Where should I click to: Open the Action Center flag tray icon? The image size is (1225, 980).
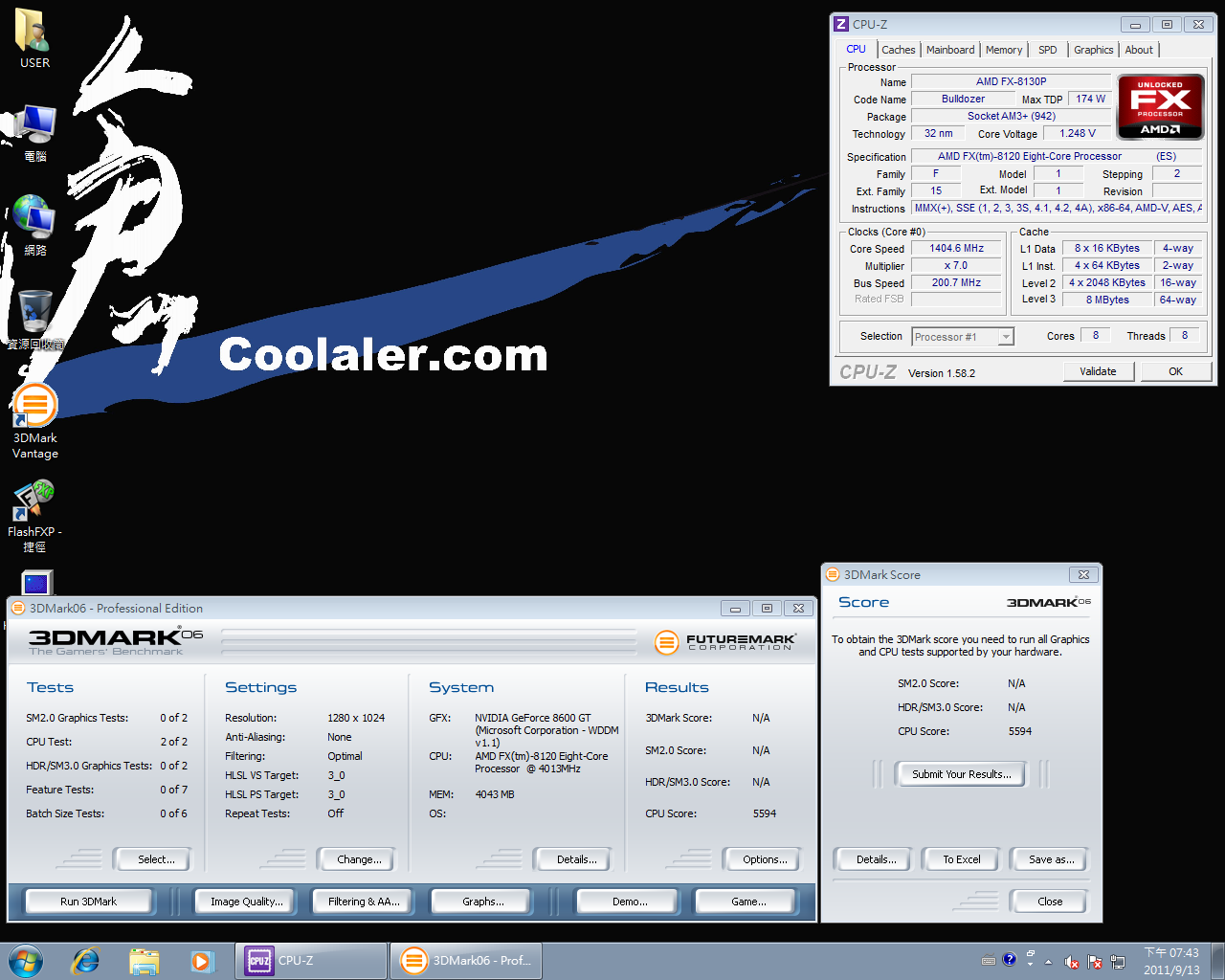[1094, 962]
